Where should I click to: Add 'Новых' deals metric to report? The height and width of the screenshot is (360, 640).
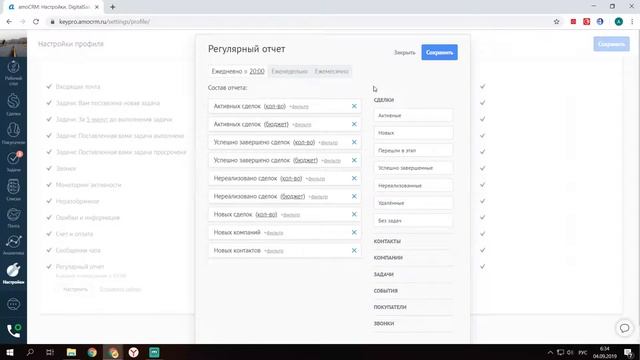[x=413, y=133]
